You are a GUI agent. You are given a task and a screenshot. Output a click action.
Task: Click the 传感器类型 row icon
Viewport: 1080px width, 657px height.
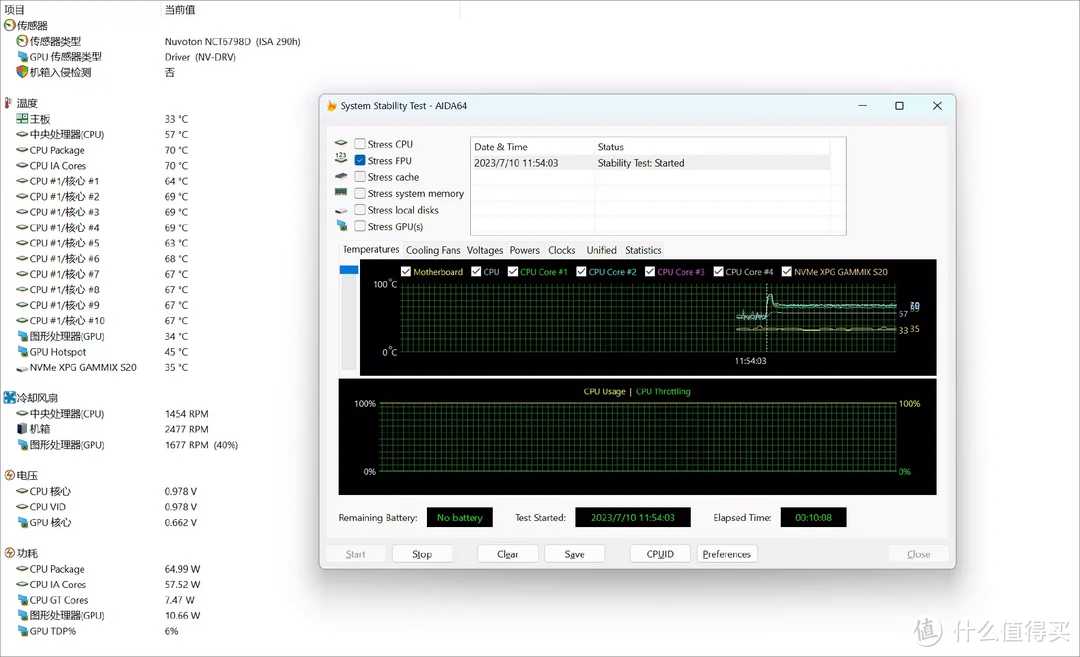click(22, 41)
